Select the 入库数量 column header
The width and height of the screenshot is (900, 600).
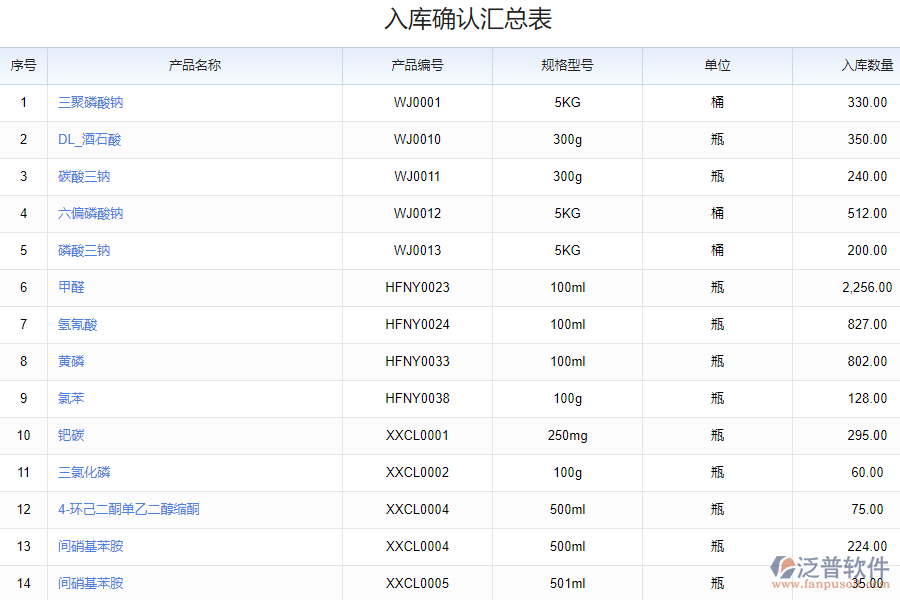[x=867, y=66]
